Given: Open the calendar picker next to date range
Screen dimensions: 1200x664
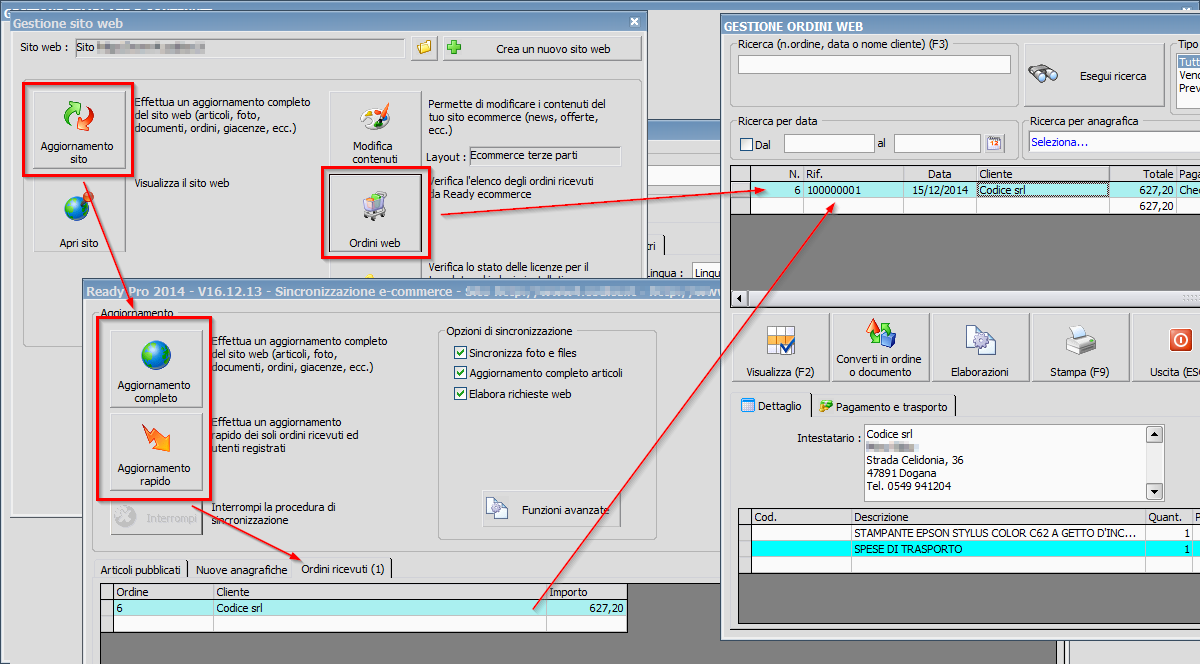Looking at the screenshot, I should (x=994, y=144).
